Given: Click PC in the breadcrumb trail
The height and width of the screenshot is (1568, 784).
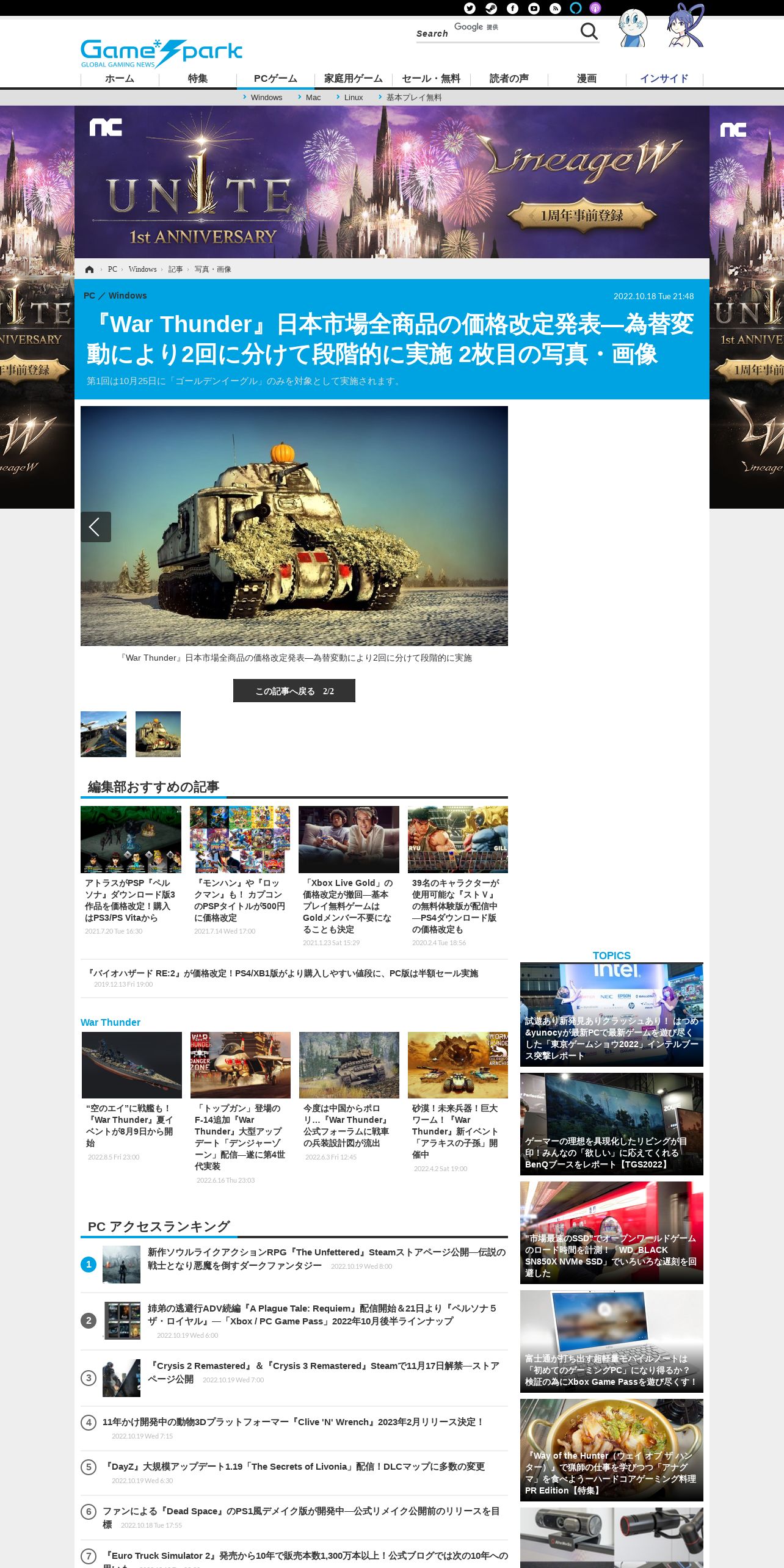Looking at the screenshot, I should pos(112,269).
